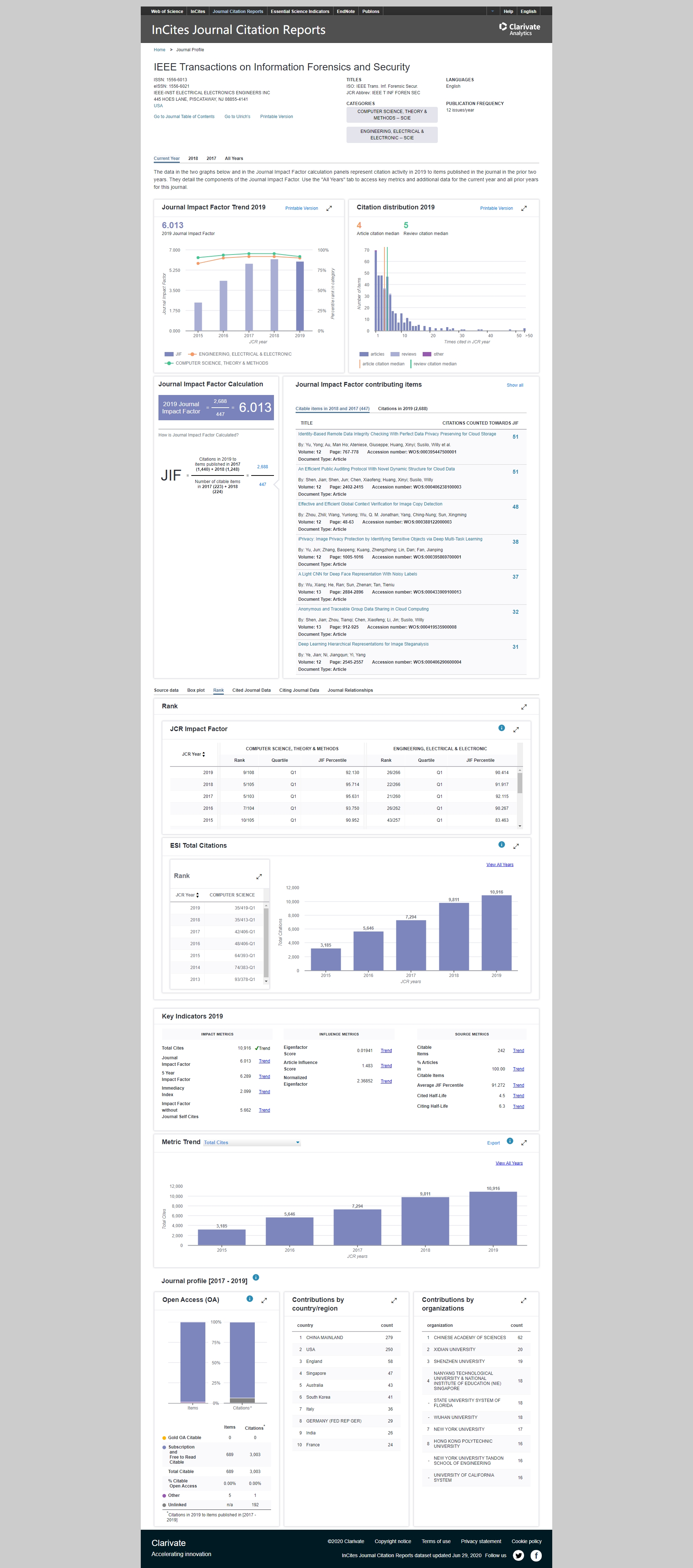Expand the Rank section panel

point(524,707)
